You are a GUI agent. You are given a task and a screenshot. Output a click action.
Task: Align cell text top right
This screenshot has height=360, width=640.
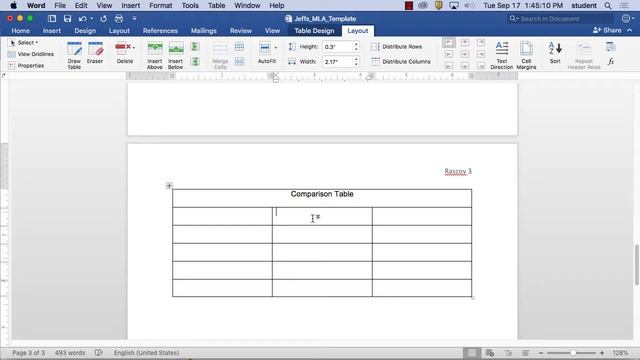click(x=481, y=42)
